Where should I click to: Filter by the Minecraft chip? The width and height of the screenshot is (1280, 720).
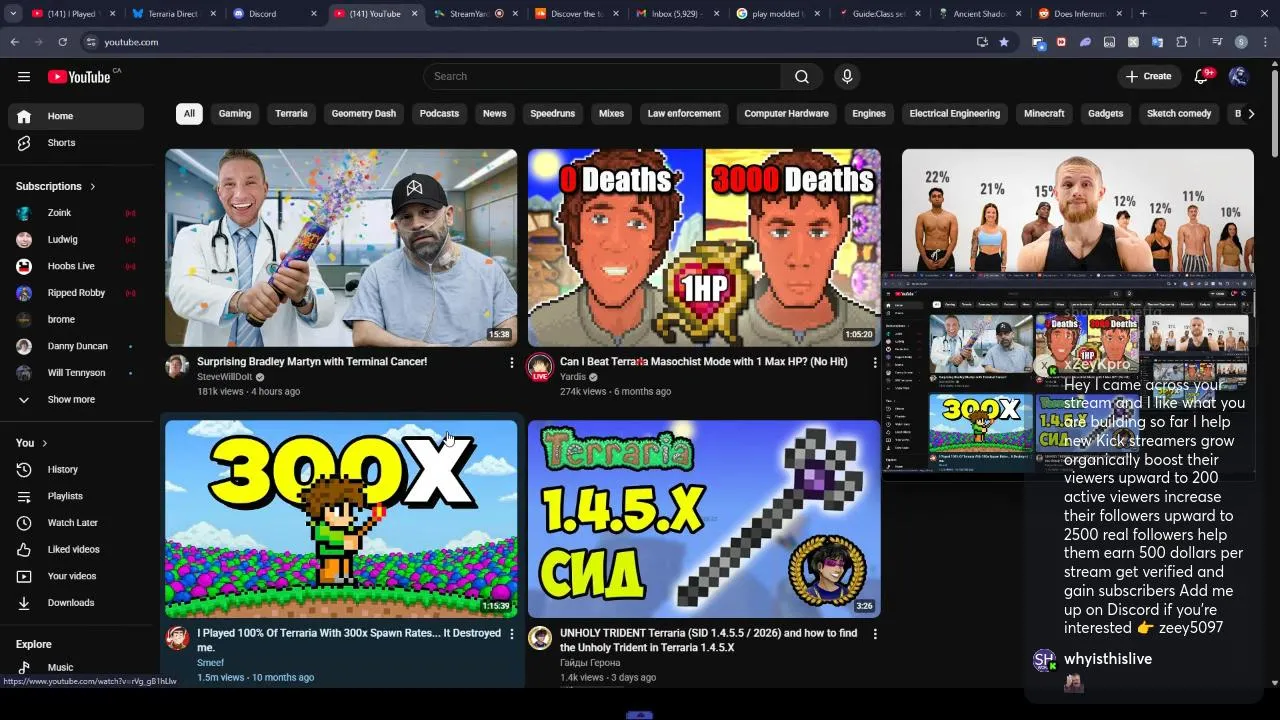1044,114
